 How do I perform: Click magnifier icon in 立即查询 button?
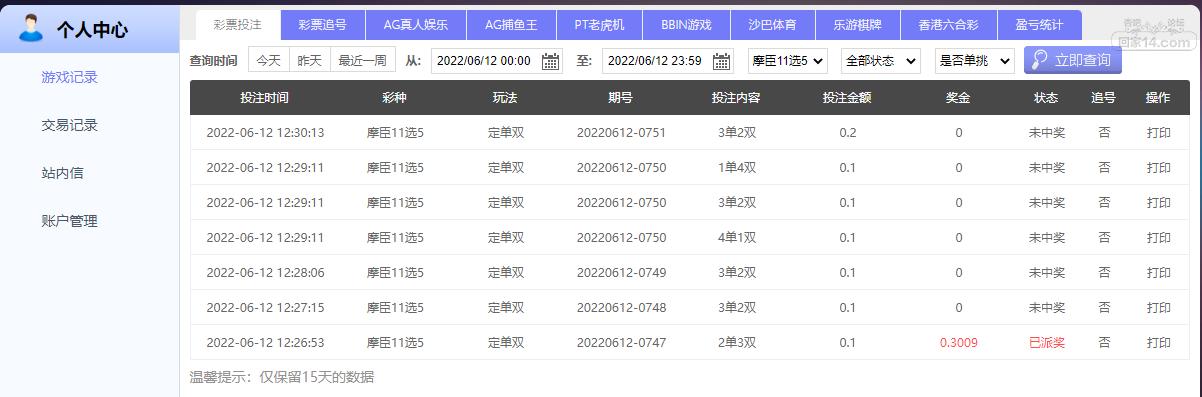[x=1040, y=60]
